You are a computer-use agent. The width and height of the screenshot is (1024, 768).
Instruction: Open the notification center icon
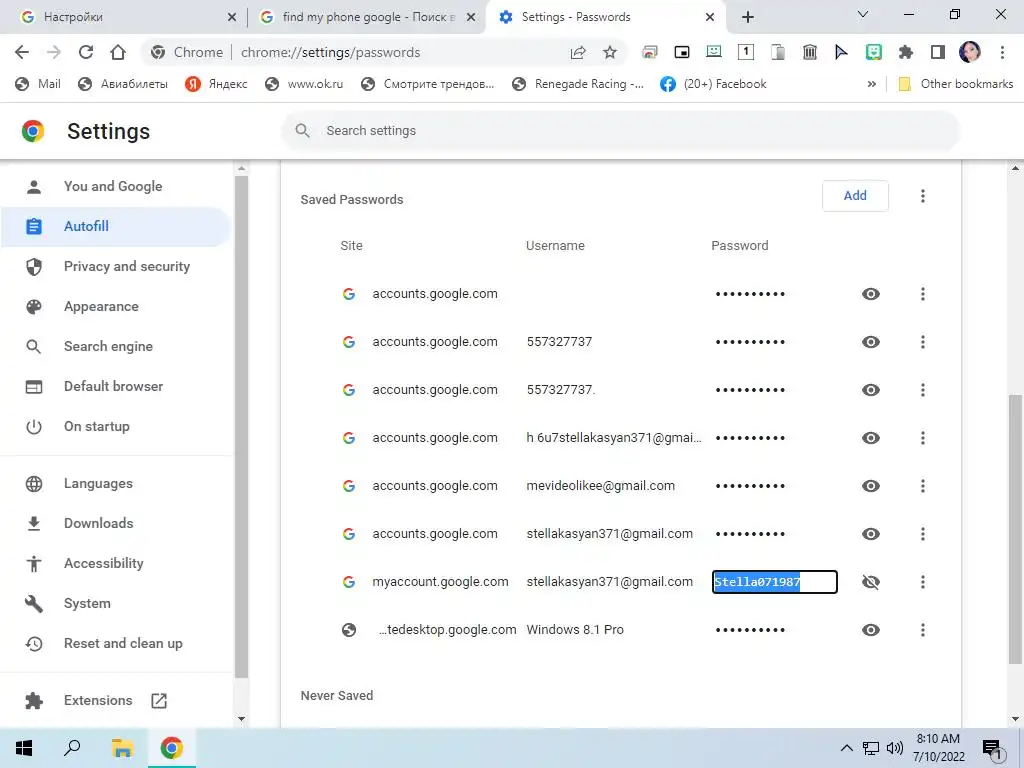992,749
